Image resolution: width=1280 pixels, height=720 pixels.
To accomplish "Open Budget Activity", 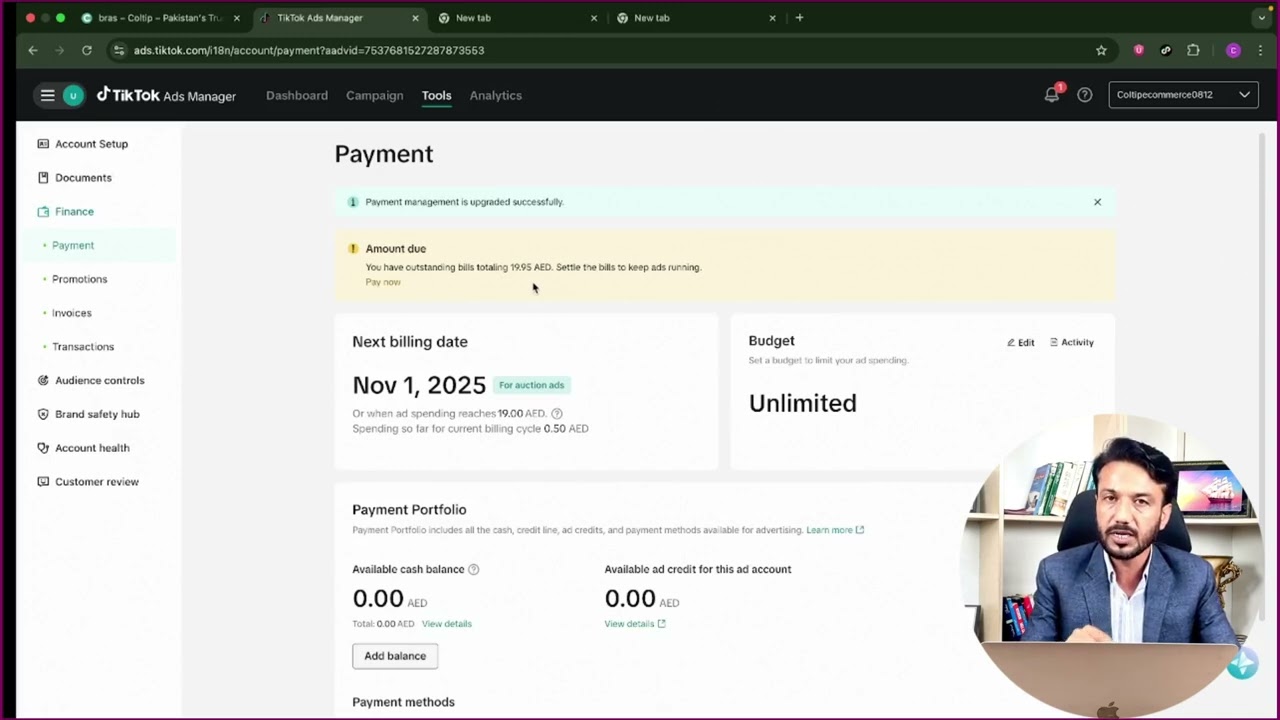I will (1071, 343).
